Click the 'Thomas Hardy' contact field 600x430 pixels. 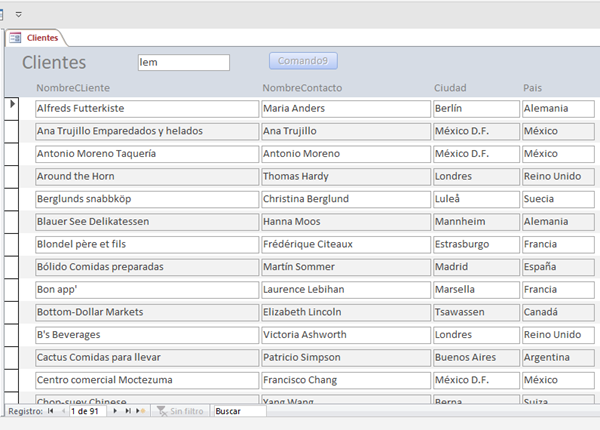coord(346,176)
